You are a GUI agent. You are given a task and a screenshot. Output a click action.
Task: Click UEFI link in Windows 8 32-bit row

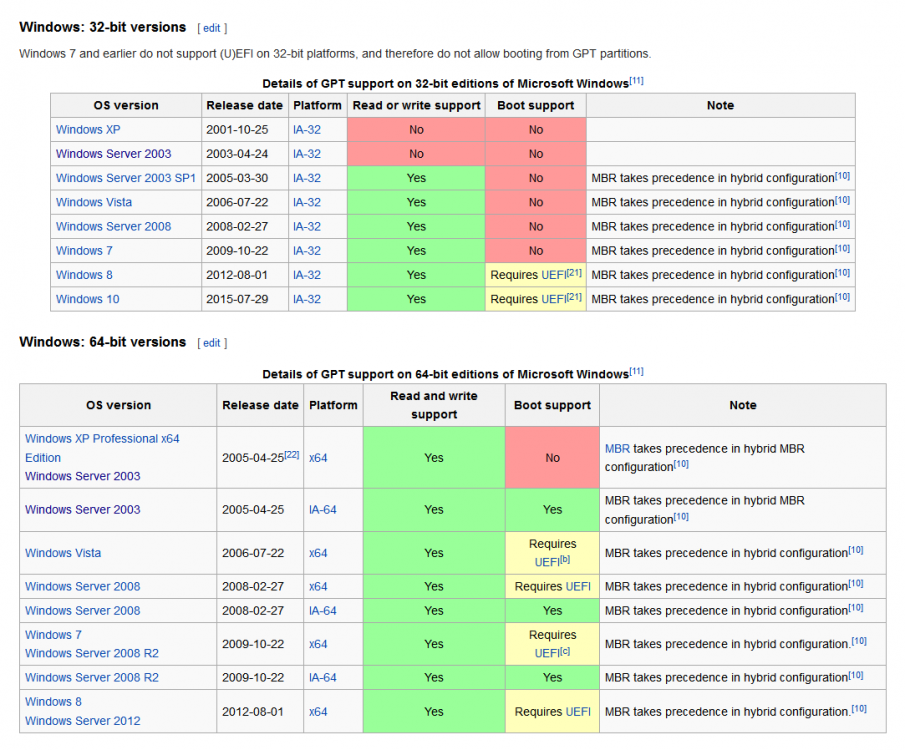click(x=555, y=275)
